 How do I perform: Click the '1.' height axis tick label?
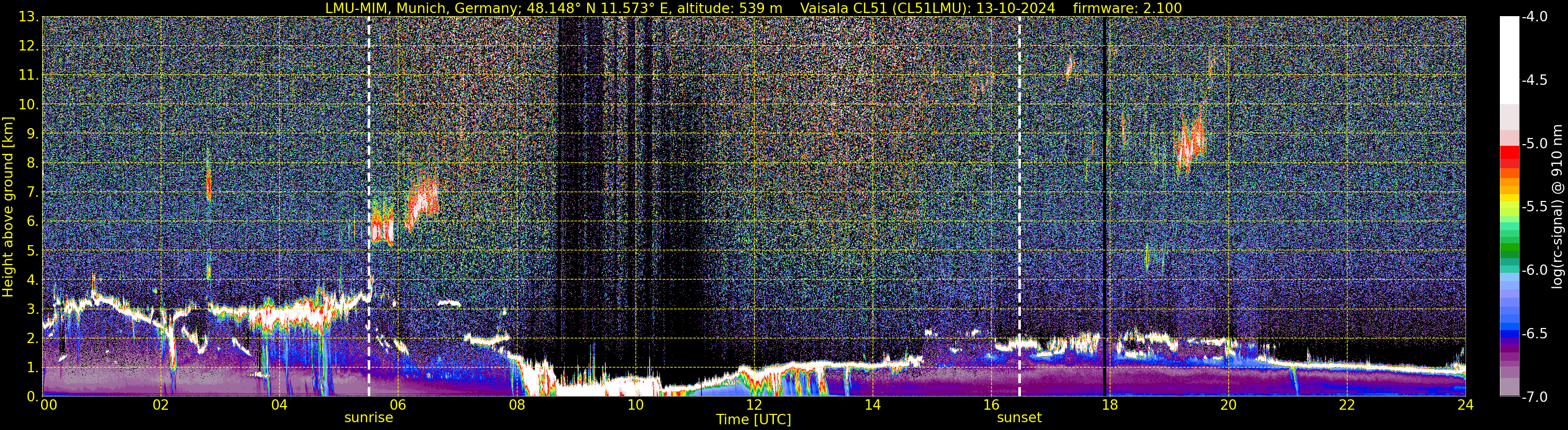click(x=33, y=368)
